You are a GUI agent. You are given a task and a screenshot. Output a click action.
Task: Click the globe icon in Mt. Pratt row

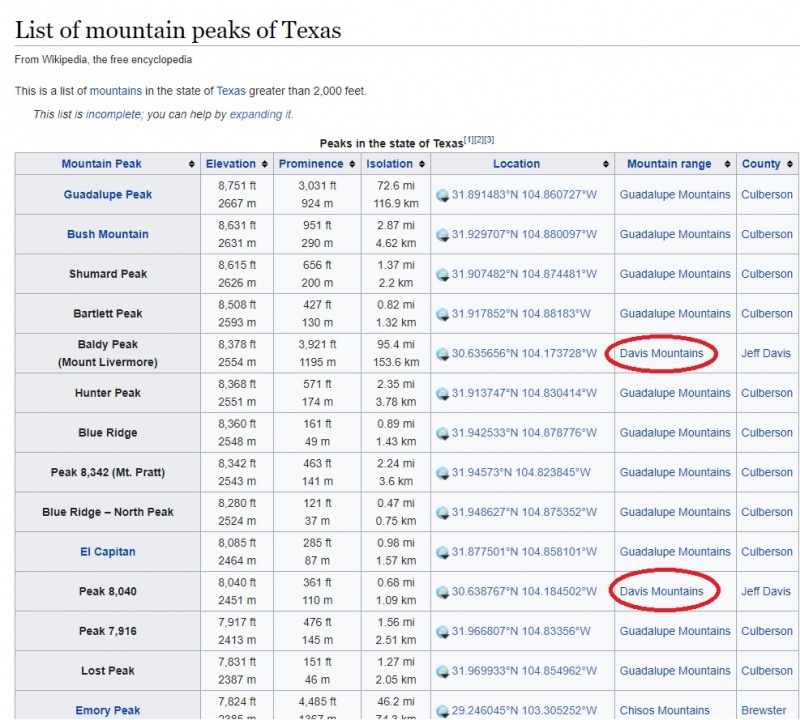click(x=442, y=473)
